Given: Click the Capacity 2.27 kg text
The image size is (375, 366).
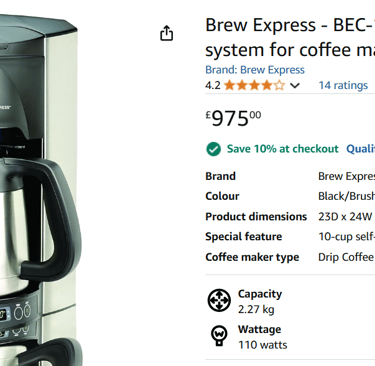Looking at the screenshot, I should 260,301.
